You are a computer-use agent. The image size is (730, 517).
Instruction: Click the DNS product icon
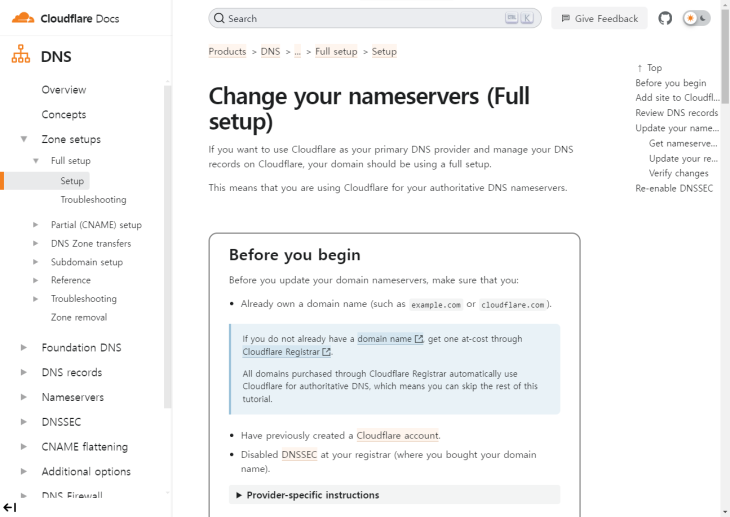pyautogui.click(x=19, y=57)
